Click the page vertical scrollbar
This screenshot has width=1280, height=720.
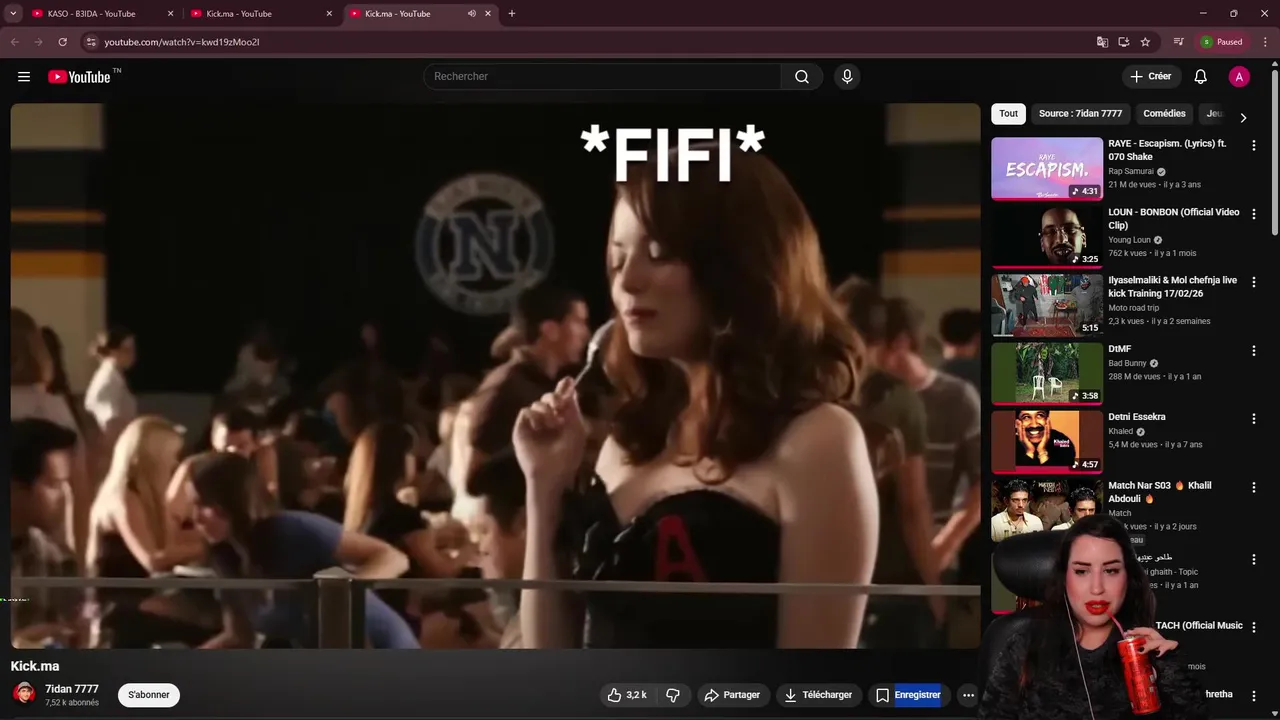coord(1274,150)
